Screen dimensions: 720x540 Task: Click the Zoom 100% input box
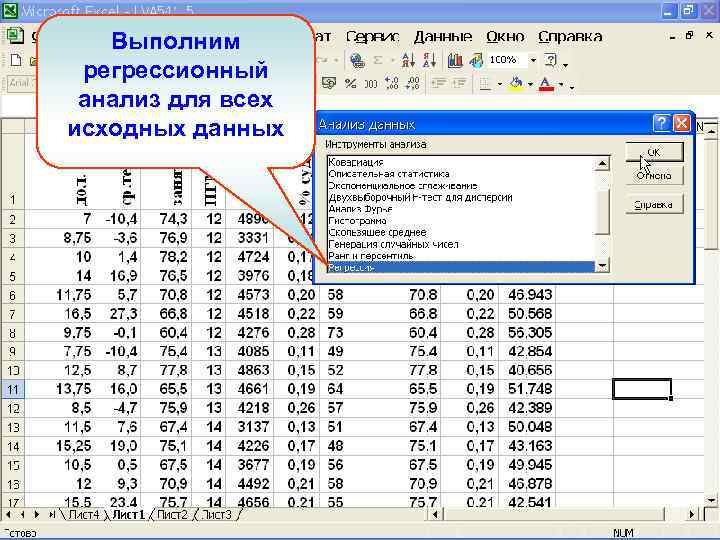(506, 60)
